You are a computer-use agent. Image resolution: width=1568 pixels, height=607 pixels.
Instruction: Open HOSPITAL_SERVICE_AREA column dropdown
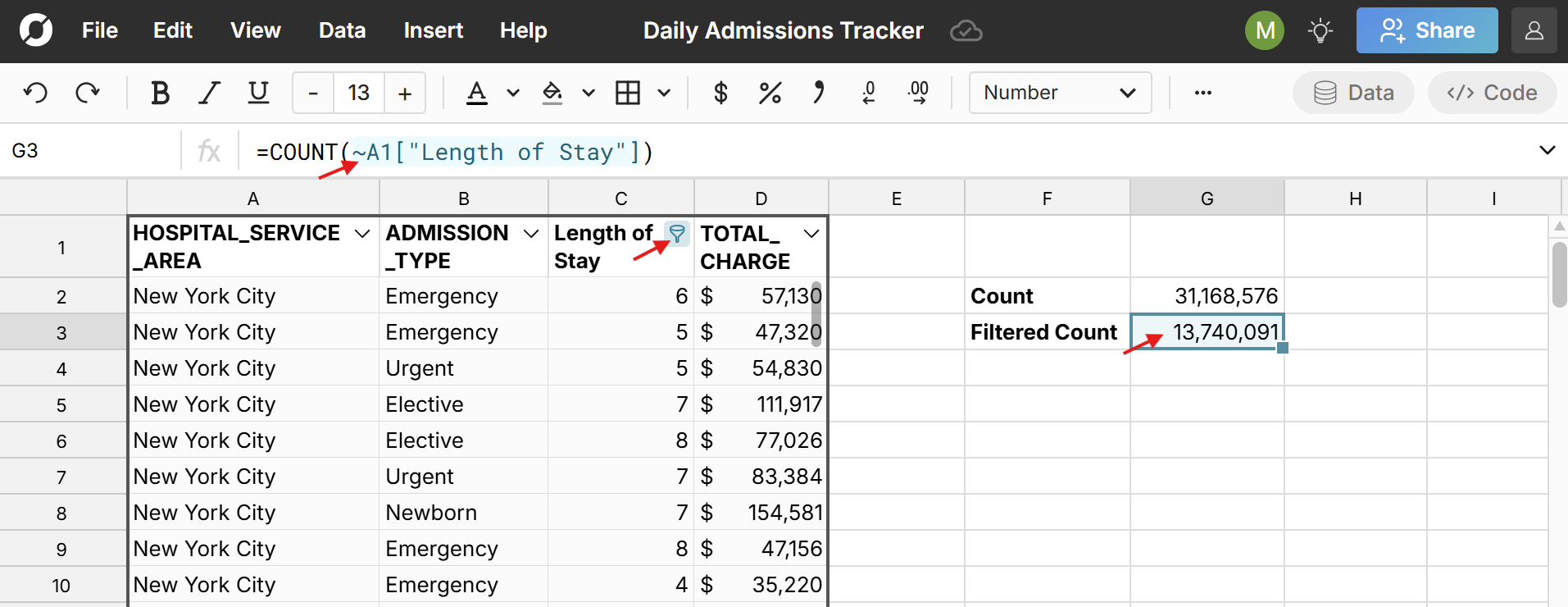click(362, 234)
